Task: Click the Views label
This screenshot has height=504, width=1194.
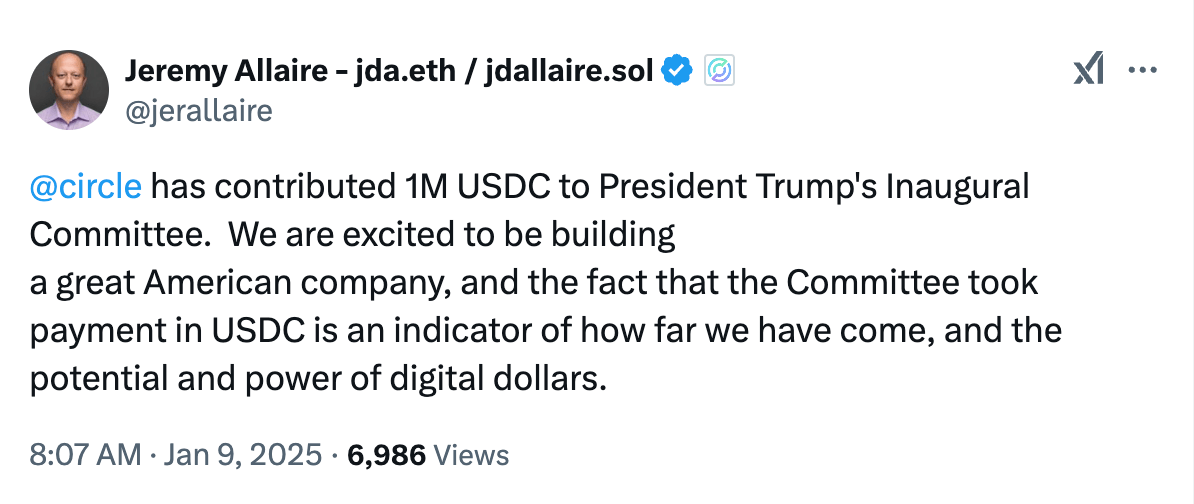Action: (472, 455)
